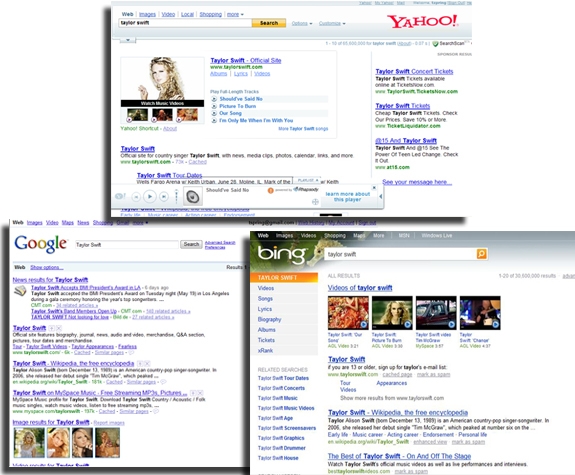Image resolution: width=575 pixels, height=475 pixels.
Task: Close the Yahoo music player bar
Action: 374,187
